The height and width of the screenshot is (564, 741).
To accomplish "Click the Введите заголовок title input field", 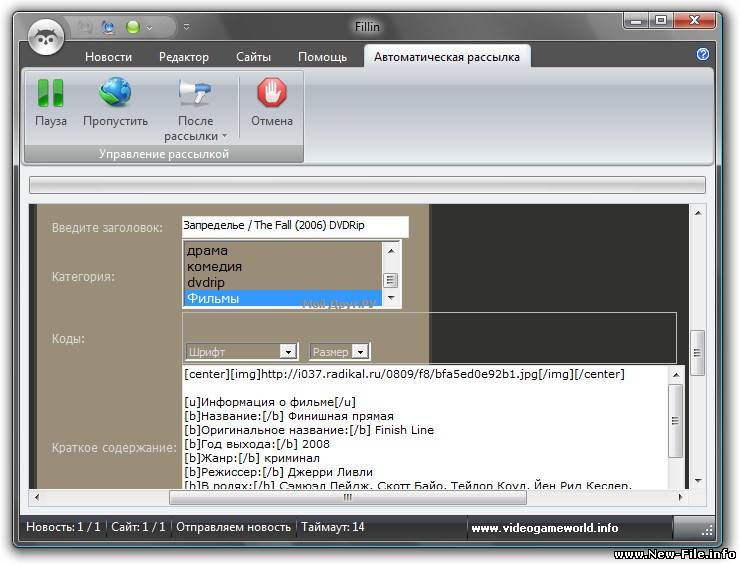I will coord(295,226).
